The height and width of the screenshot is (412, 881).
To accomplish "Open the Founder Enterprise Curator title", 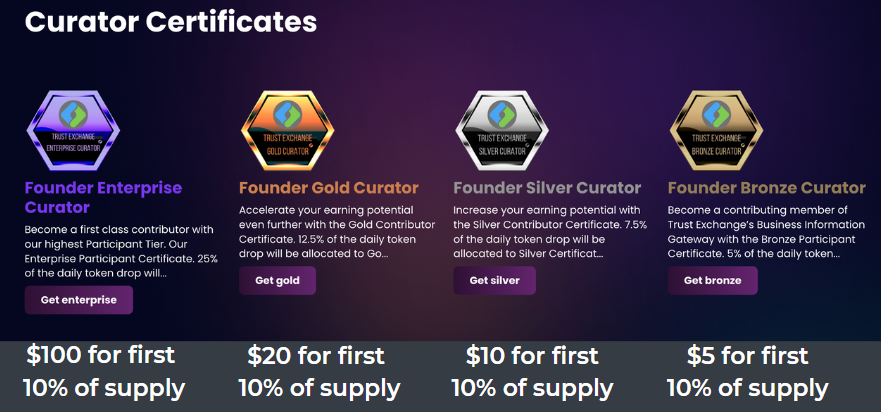I will click(x=103, y=197).
